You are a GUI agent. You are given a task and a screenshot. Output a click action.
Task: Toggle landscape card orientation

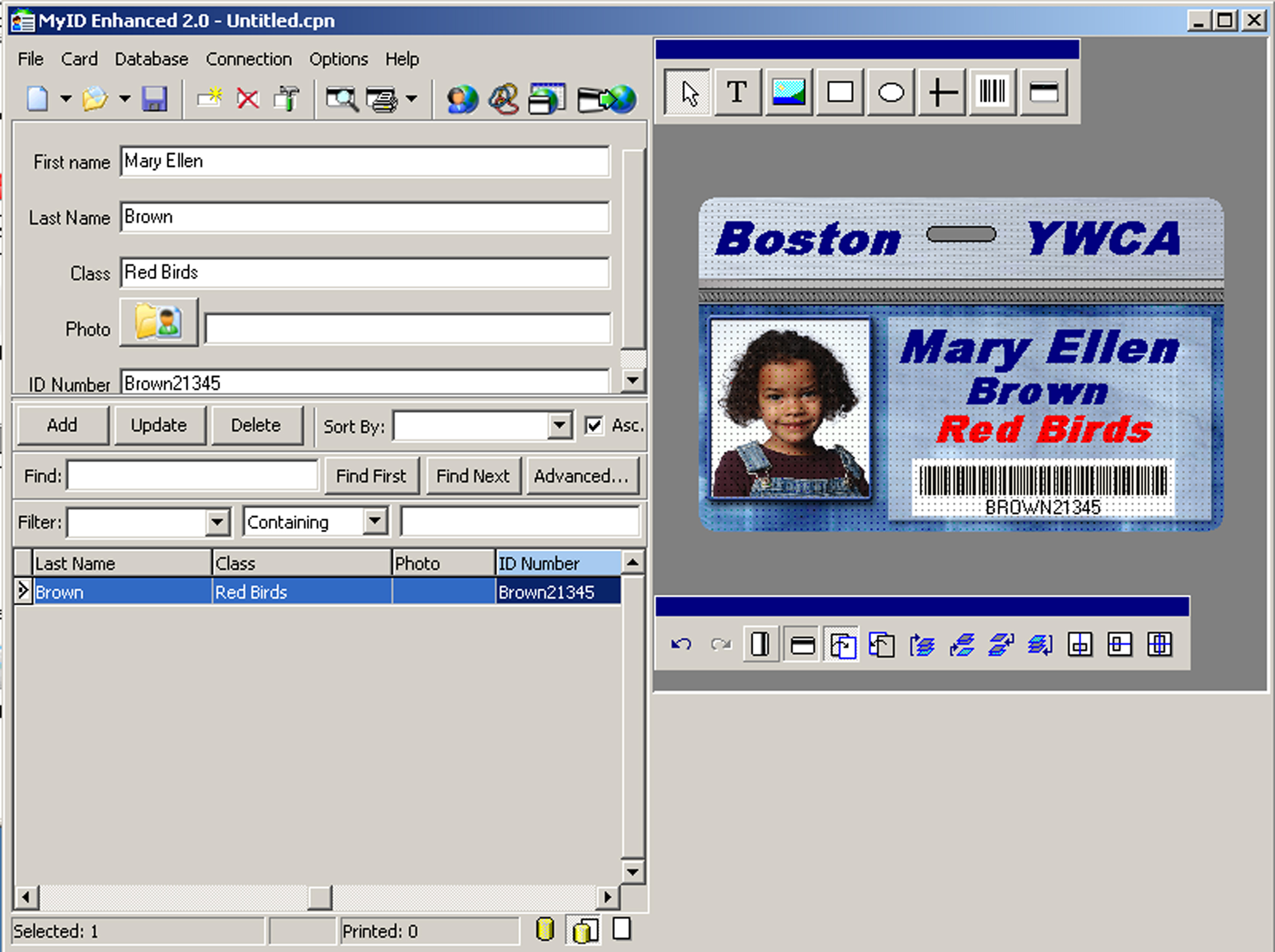click(801, 644)
